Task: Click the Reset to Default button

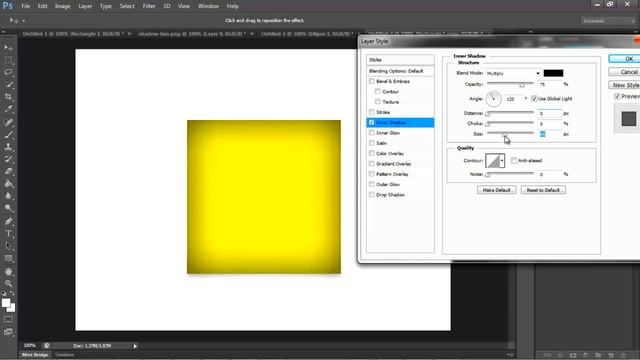Action: pyautogui.click(x=543, y=190)
